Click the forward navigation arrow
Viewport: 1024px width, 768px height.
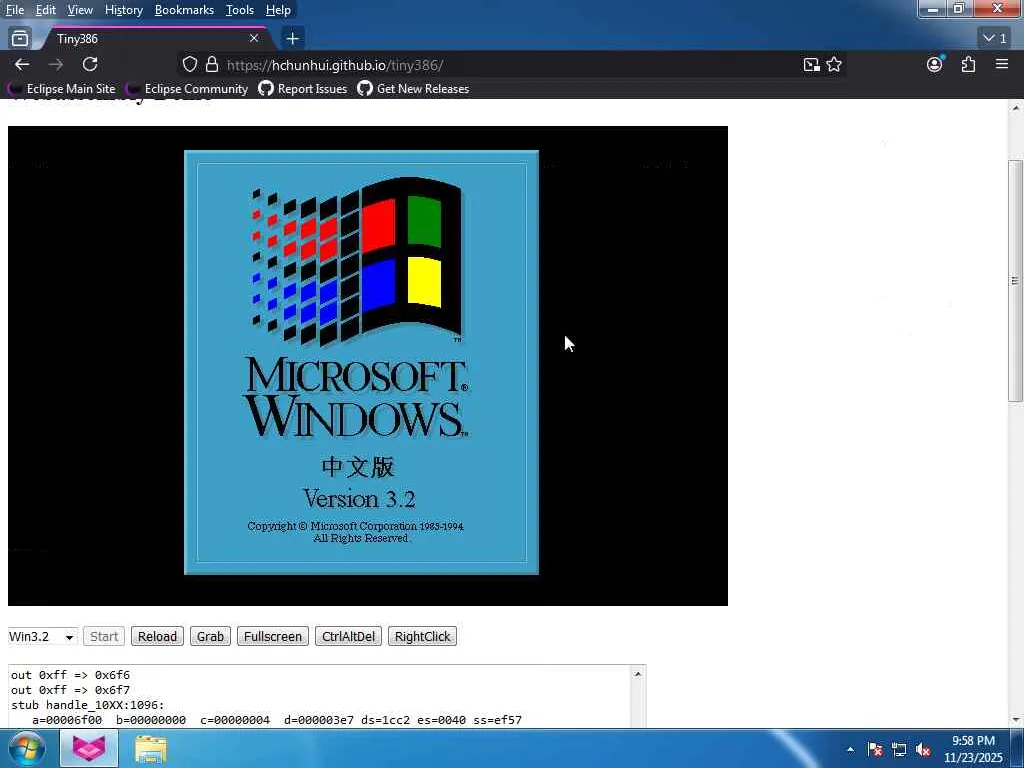click(56, 65)
